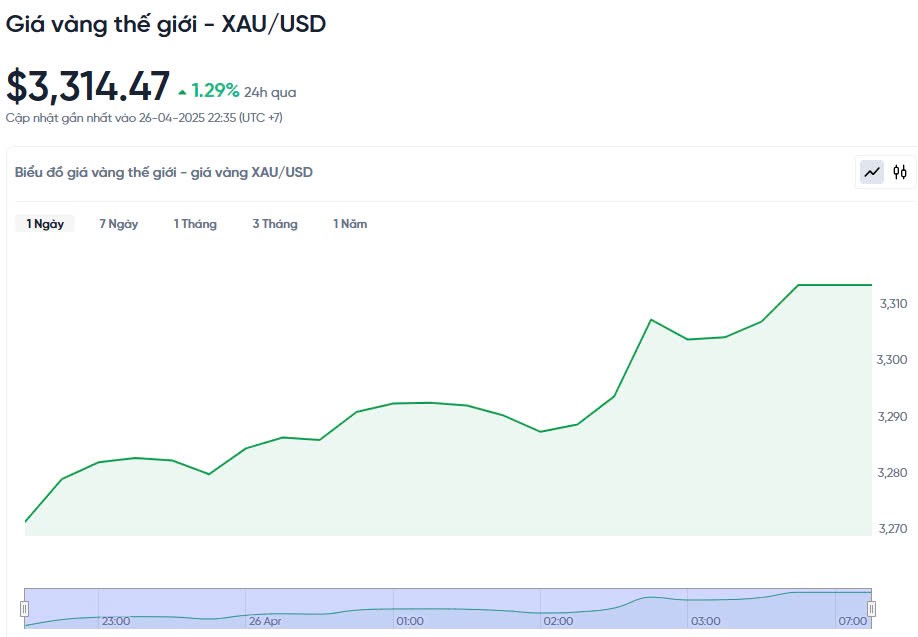Click the 23:00 label in navigator timeline

point(115,621)
